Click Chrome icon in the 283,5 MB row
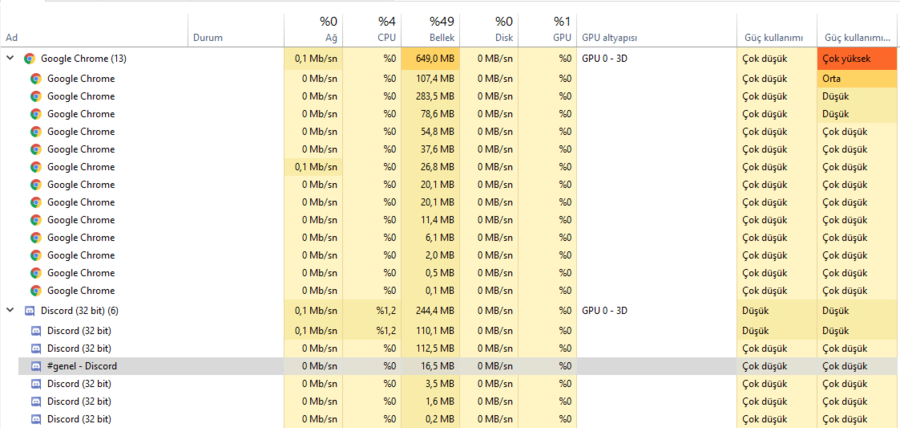The width and height of the screenshot is (900, 428). (x=36, y=96)
